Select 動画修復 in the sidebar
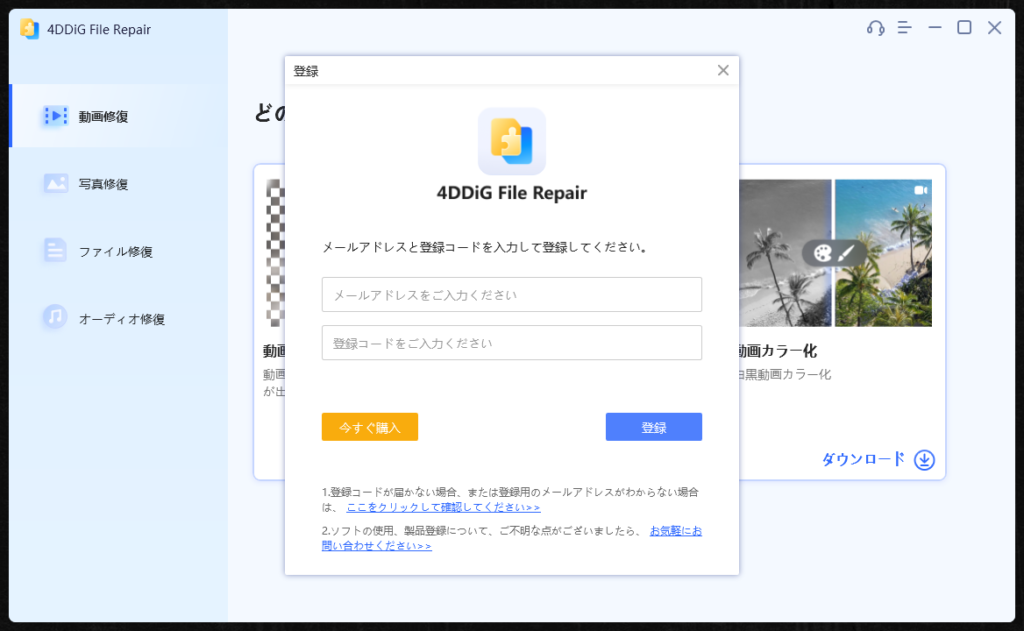The width and height of the screenshot is (1024, 631). pos(100,113)
